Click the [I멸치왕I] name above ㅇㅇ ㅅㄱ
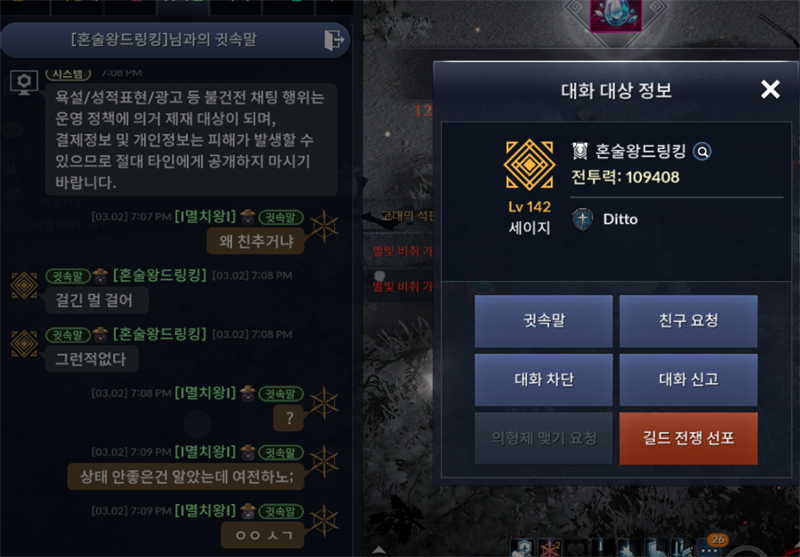The height and width of the screenshot is (557, 800). 205,511
